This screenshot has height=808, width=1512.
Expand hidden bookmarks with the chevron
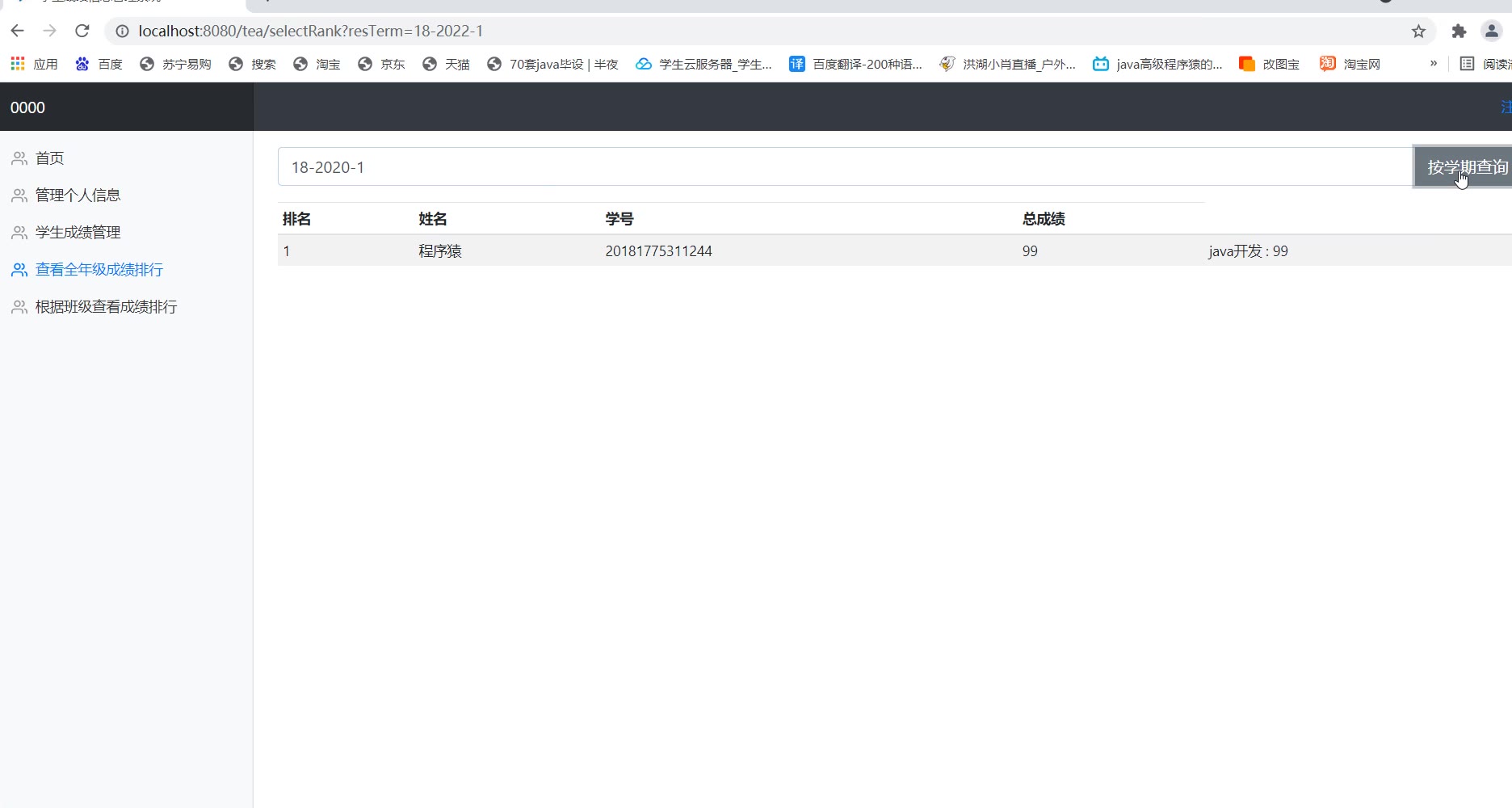(x=1434, y=63)
